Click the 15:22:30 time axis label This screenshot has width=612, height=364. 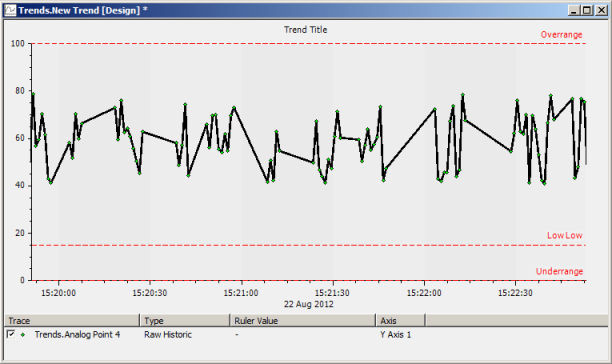click(515, 293)
